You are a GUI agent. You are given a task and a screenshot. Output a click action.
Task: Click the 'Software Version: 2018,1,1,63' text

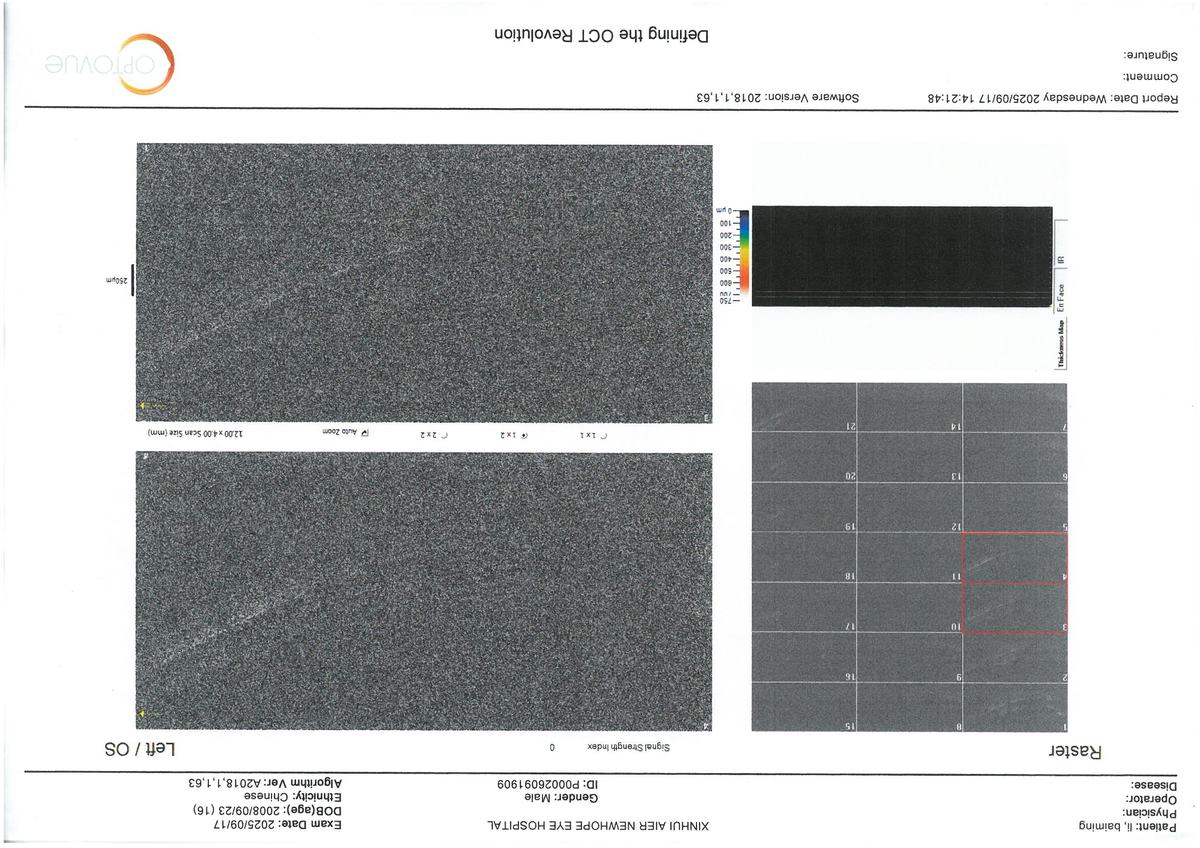779,98
